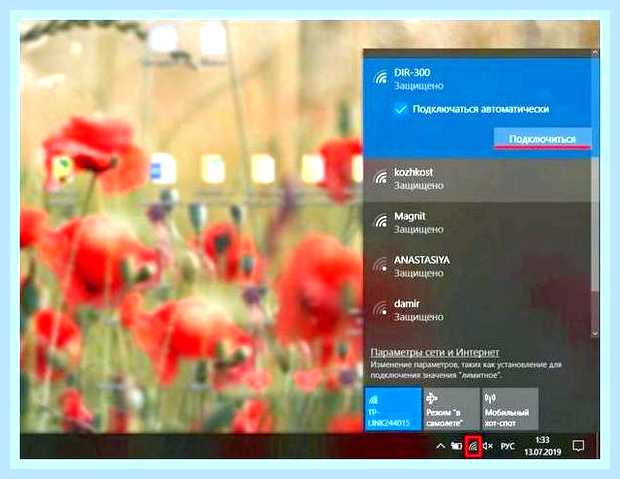Viewport: 620px width, 479px height.
Task: Toggle the airplane mode tile
Action: (451, 409)
